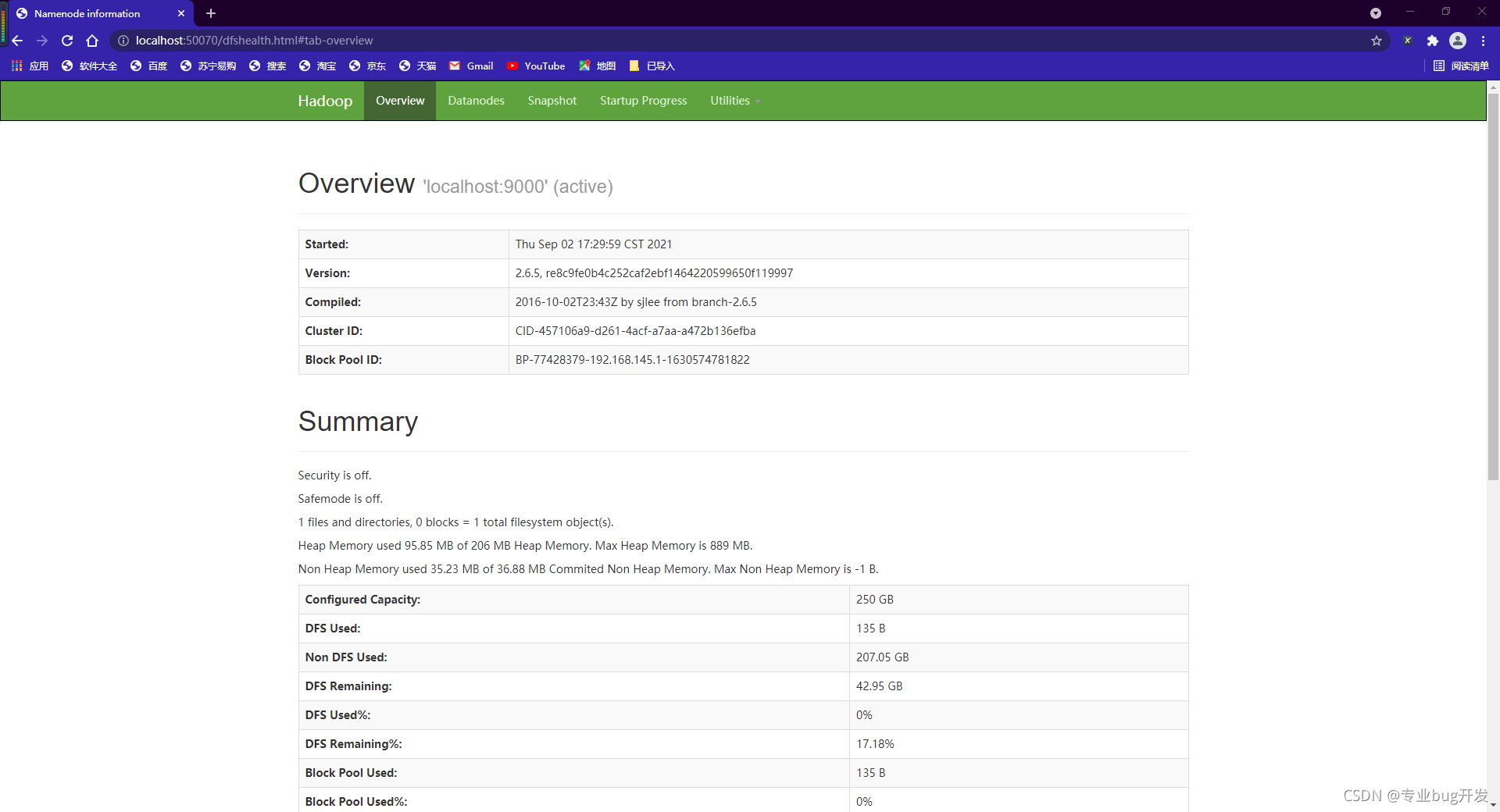Click Configured Capacity value 250 GB
The image size is (1500, 812).
coord(874,600)
